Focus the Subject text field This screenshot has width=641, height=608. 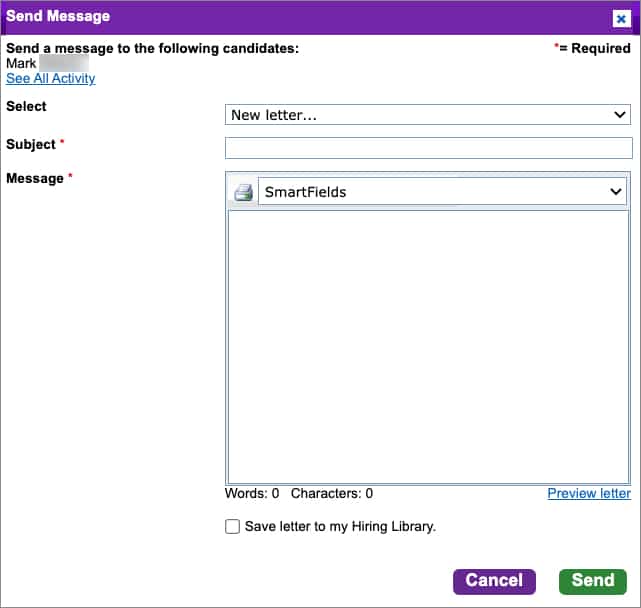[428, 148]
